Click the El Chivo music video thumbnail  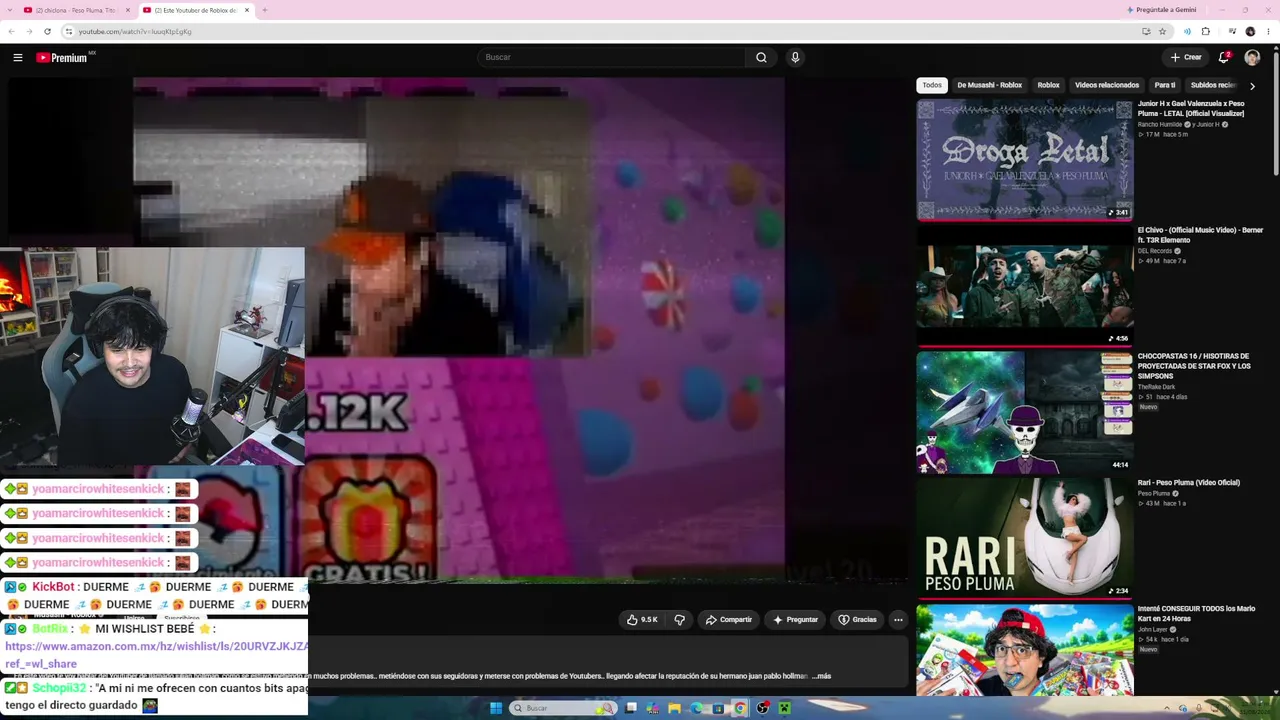(x=1025, y=287)
